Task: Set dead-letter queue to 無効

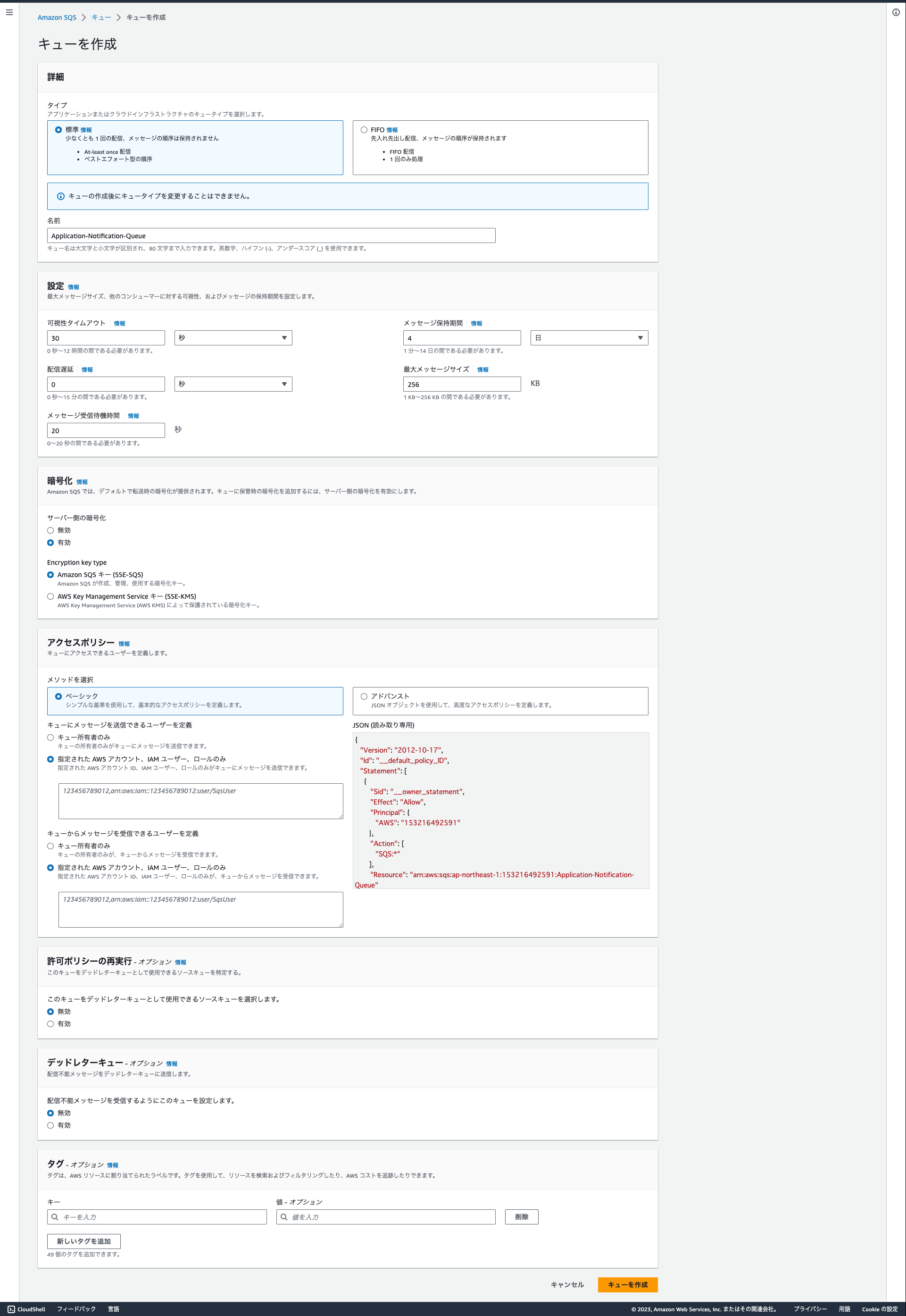Action: click(x=50, y=1113)
